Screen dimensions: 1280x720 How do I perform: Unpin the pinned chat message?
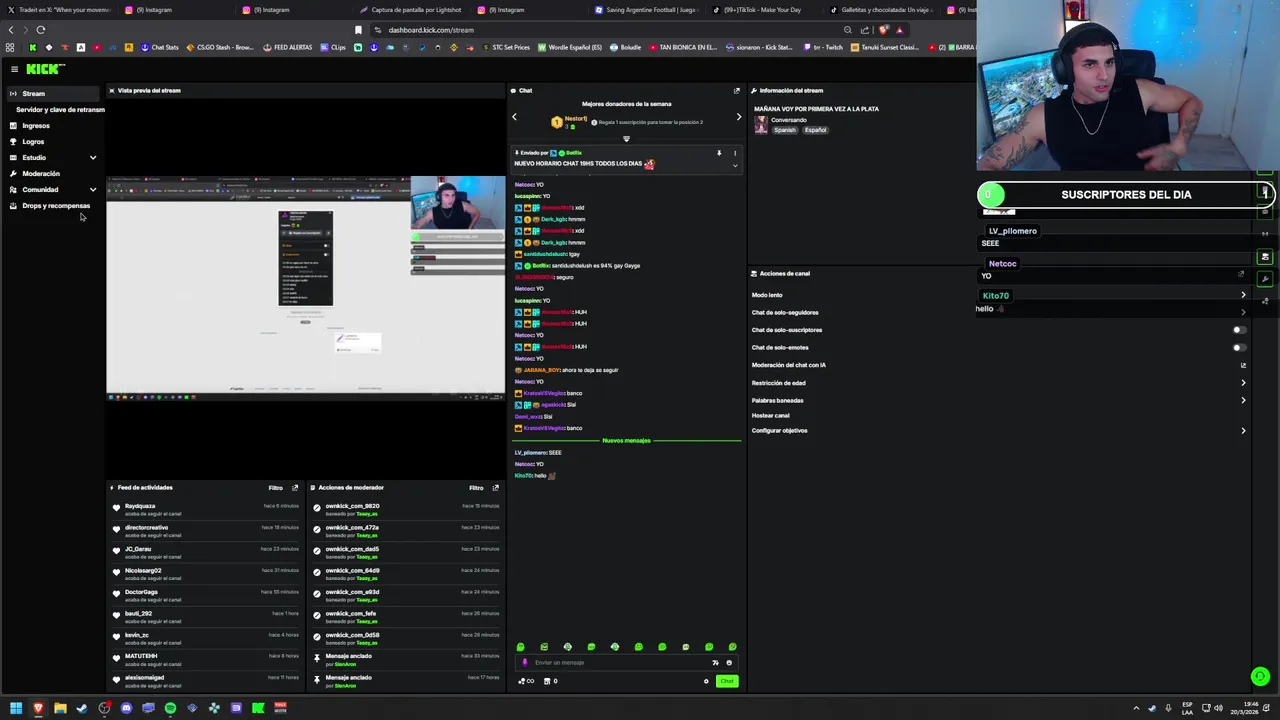click(x=718, y=153)
